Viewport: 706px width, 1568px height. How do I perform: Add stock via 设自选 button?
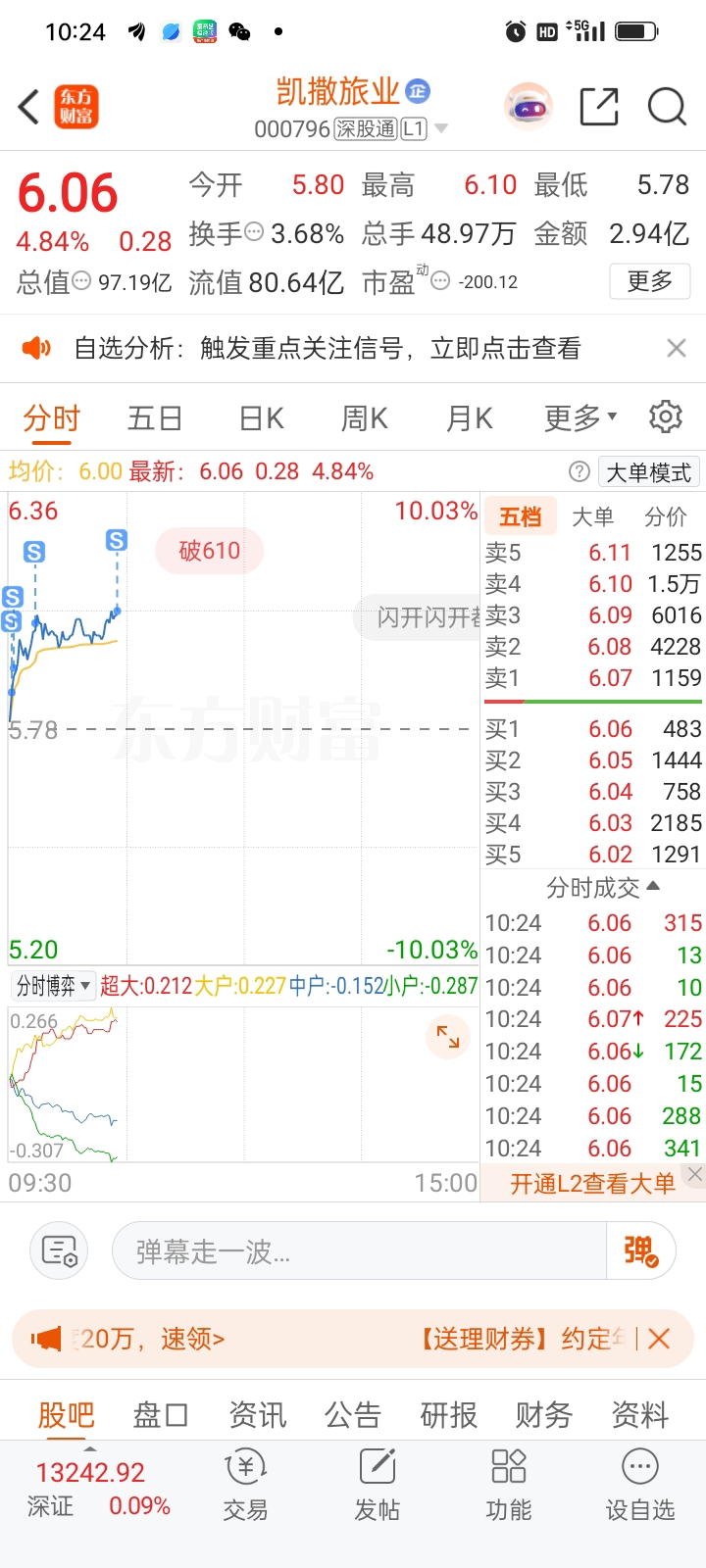pos(639,1485)
